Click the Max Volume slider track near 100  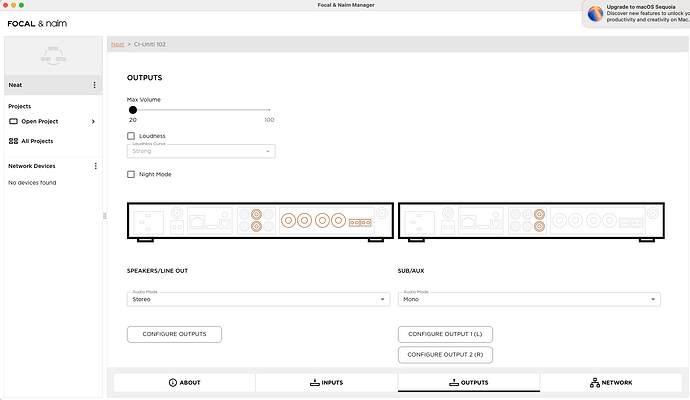point(268,110)
